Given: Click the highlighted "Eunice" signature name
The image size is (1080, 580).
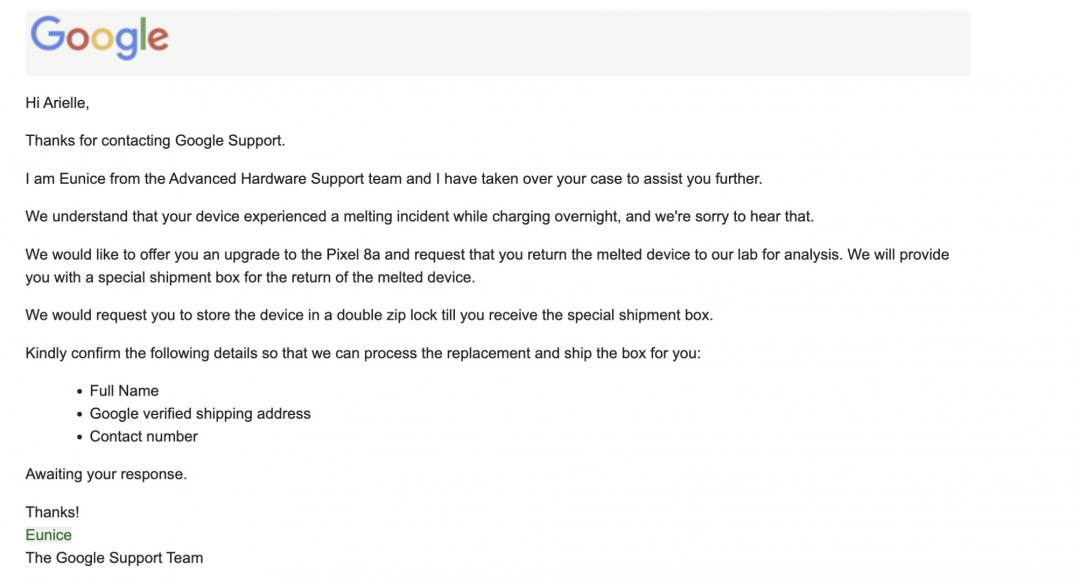Looking at the screenshot, I should (x=48, y=535).
